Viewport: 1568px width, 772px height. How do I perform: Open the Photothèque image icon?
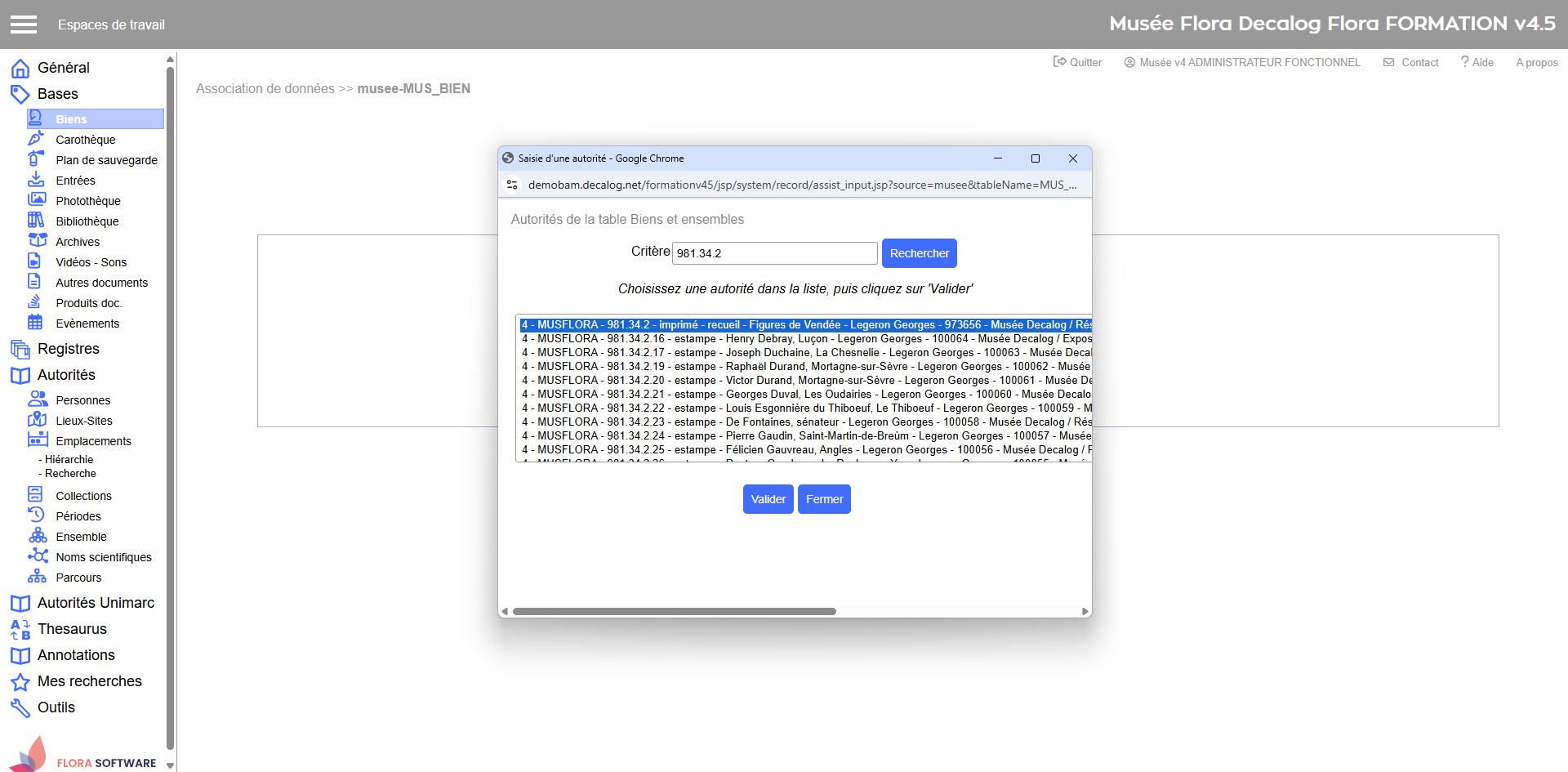click(36, 200)
